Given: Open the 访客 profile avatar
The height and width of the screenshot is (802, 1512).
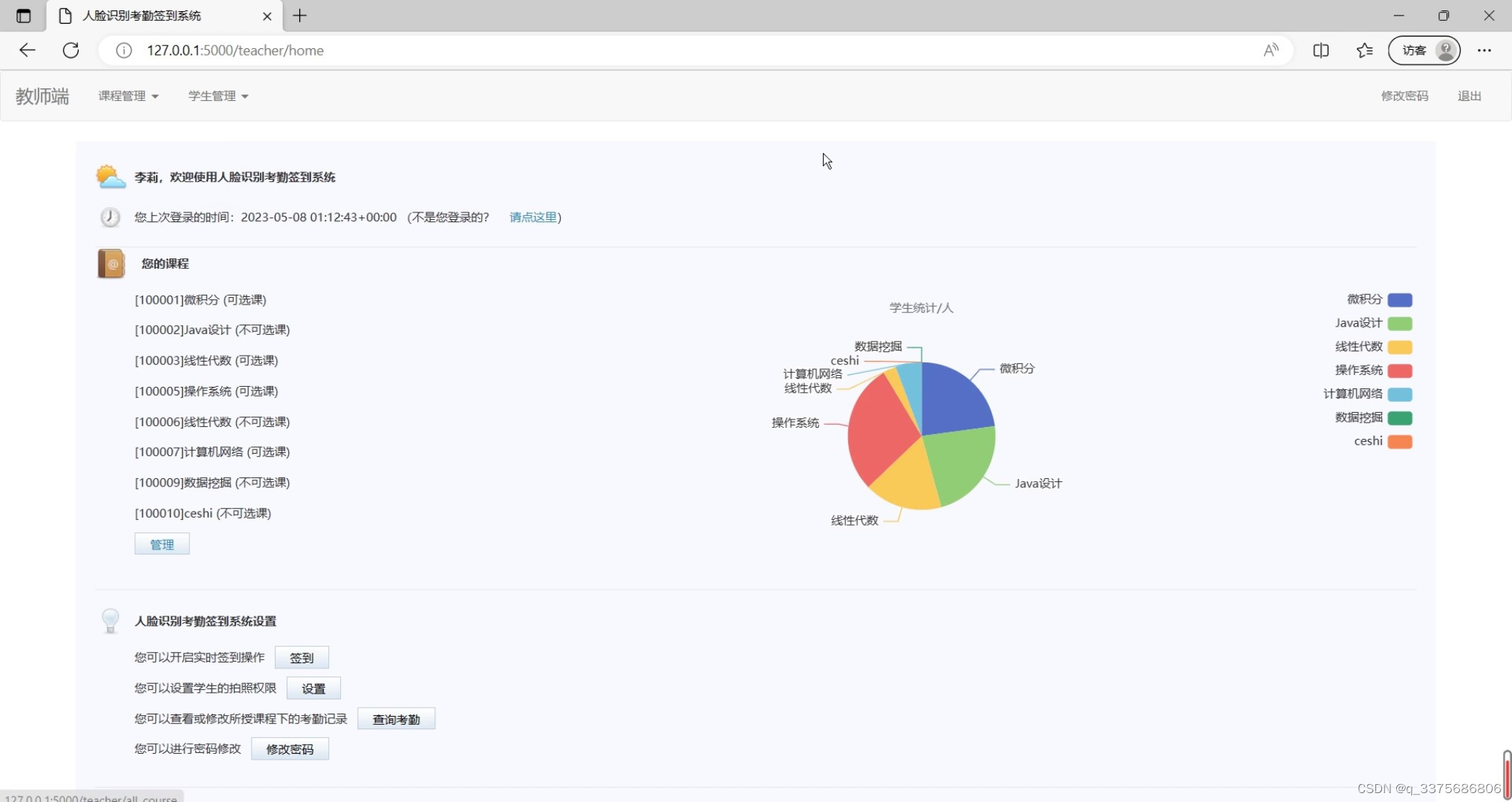Looking at the screenshot, I should [1424, 50].
